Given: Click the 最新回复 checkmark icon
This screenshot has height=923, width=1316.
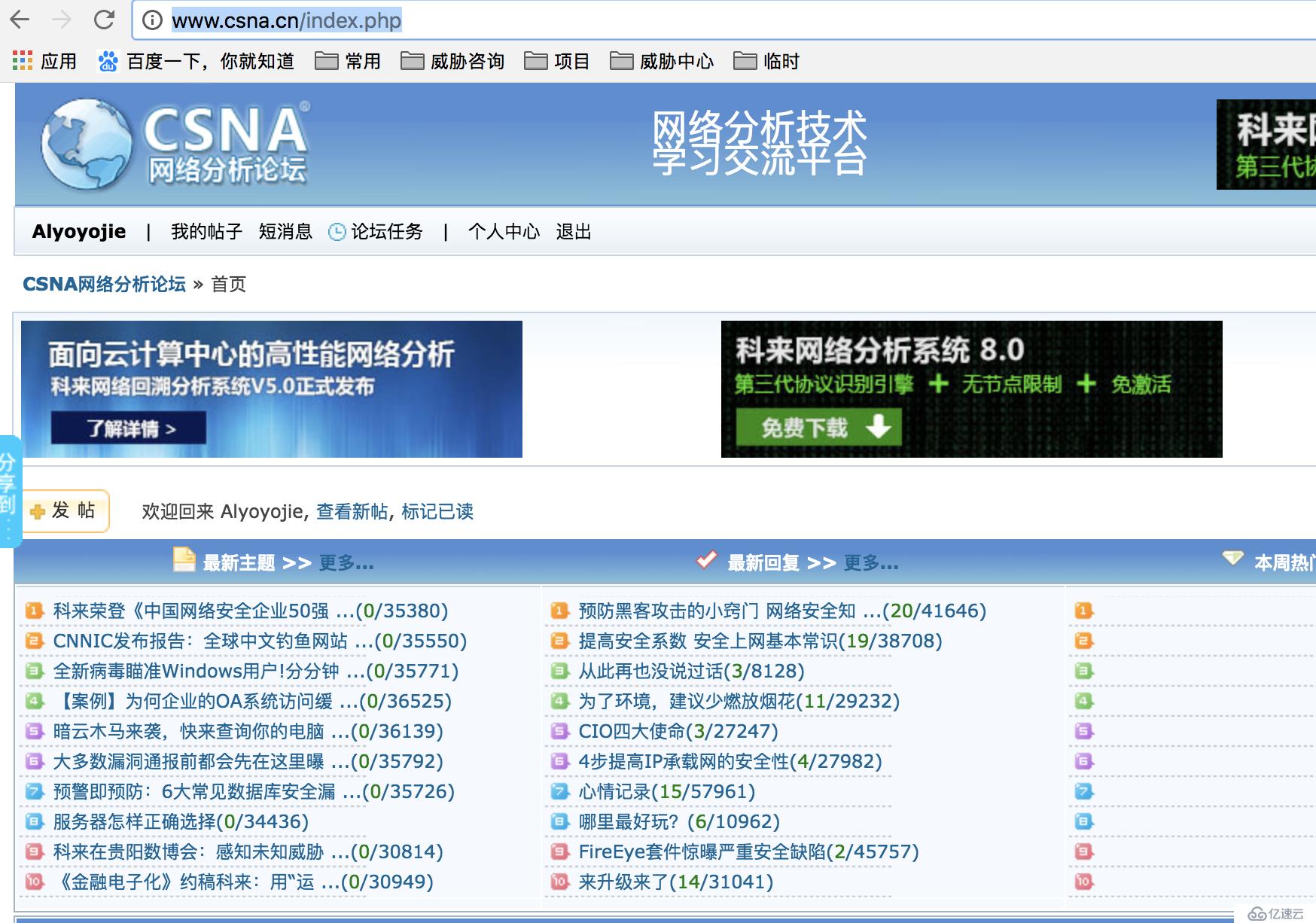Looking at the screenshot, I should [706, 559].
